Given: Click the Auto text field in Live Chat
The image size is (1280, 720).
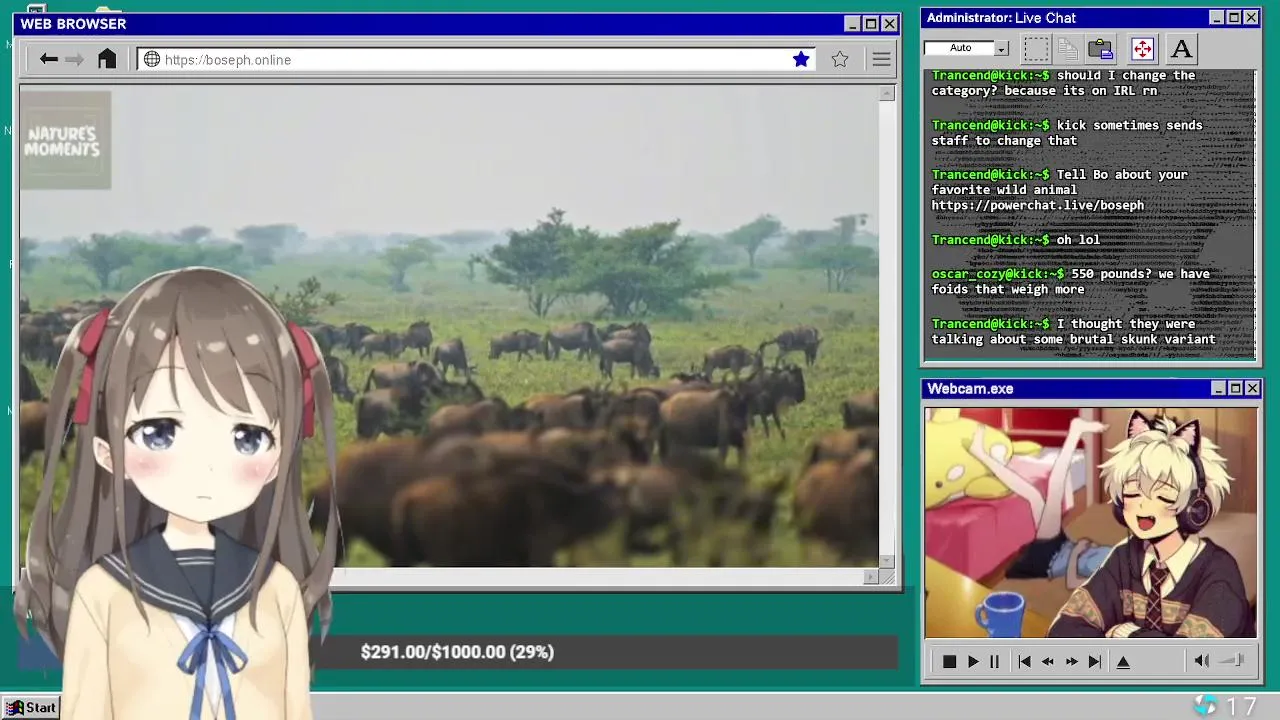Looking at the screenshot, I should pyautogui.click(x=960, y=48).
